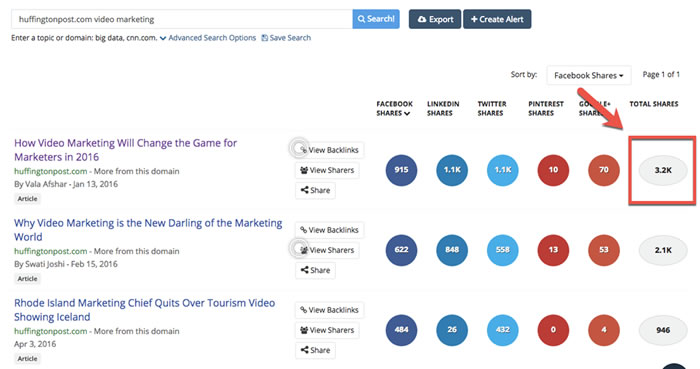
Task: Click the 432 Twitter shares circle
Action: pyautogui.click(x=503, y=330)
